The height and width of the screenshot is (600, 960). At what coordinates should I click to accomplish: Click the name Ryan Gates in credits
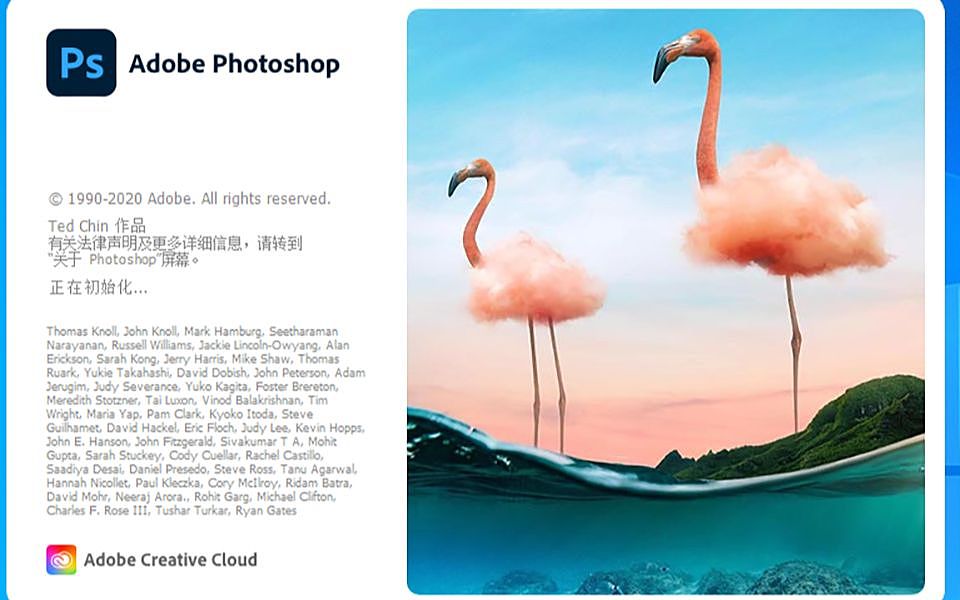pyautogui.click(x=266, y=511)
